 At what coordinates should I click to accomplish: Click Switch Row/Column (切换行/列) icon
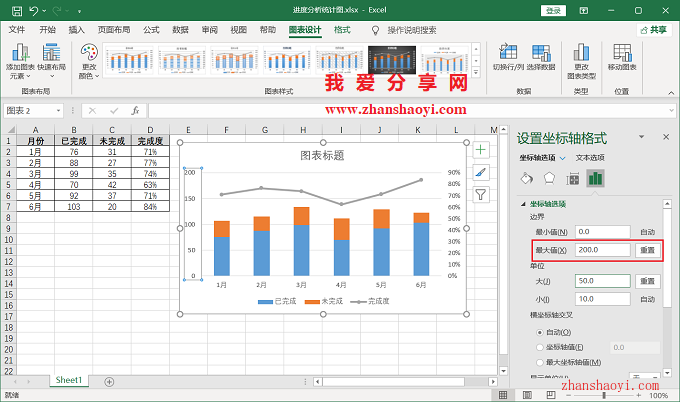click(x=508, y=57)
